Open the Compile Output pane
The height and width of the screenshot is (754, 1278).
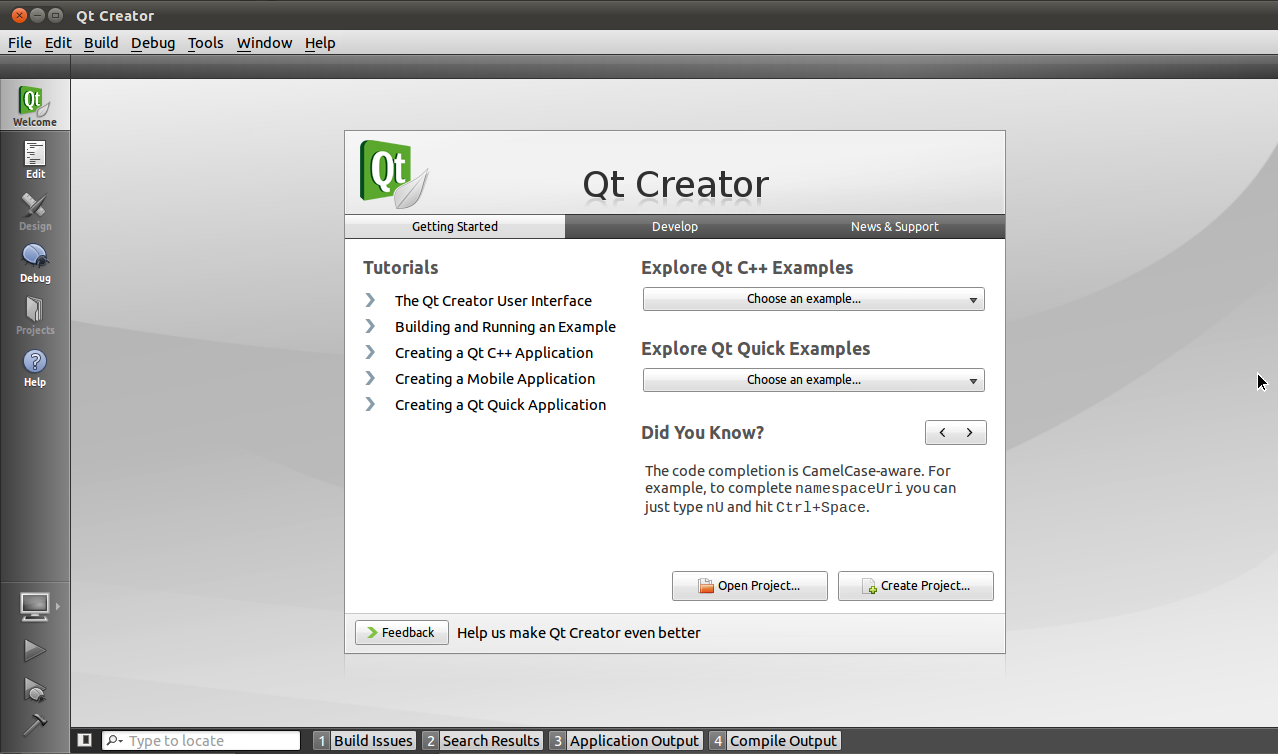point(783,740)
